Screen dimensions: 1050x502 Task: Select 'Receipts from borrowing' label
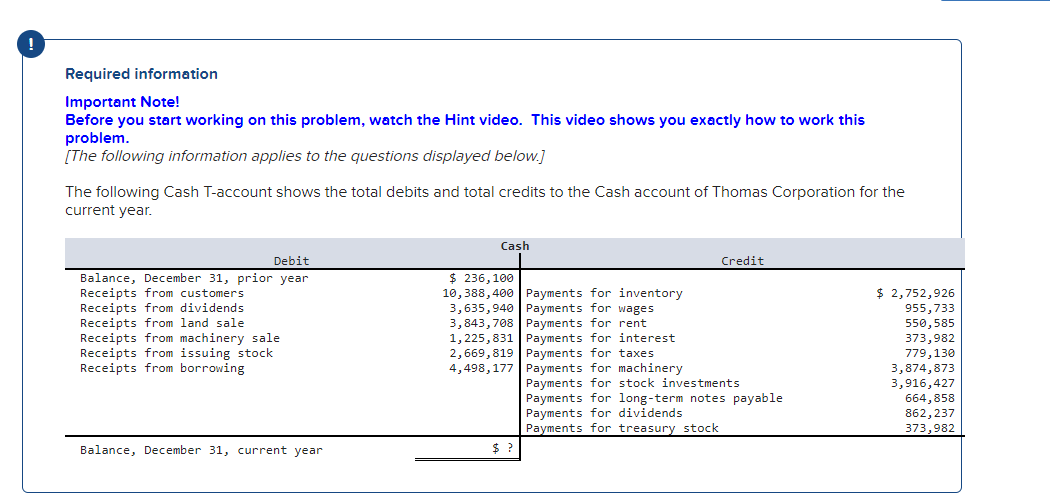(162, 368)
